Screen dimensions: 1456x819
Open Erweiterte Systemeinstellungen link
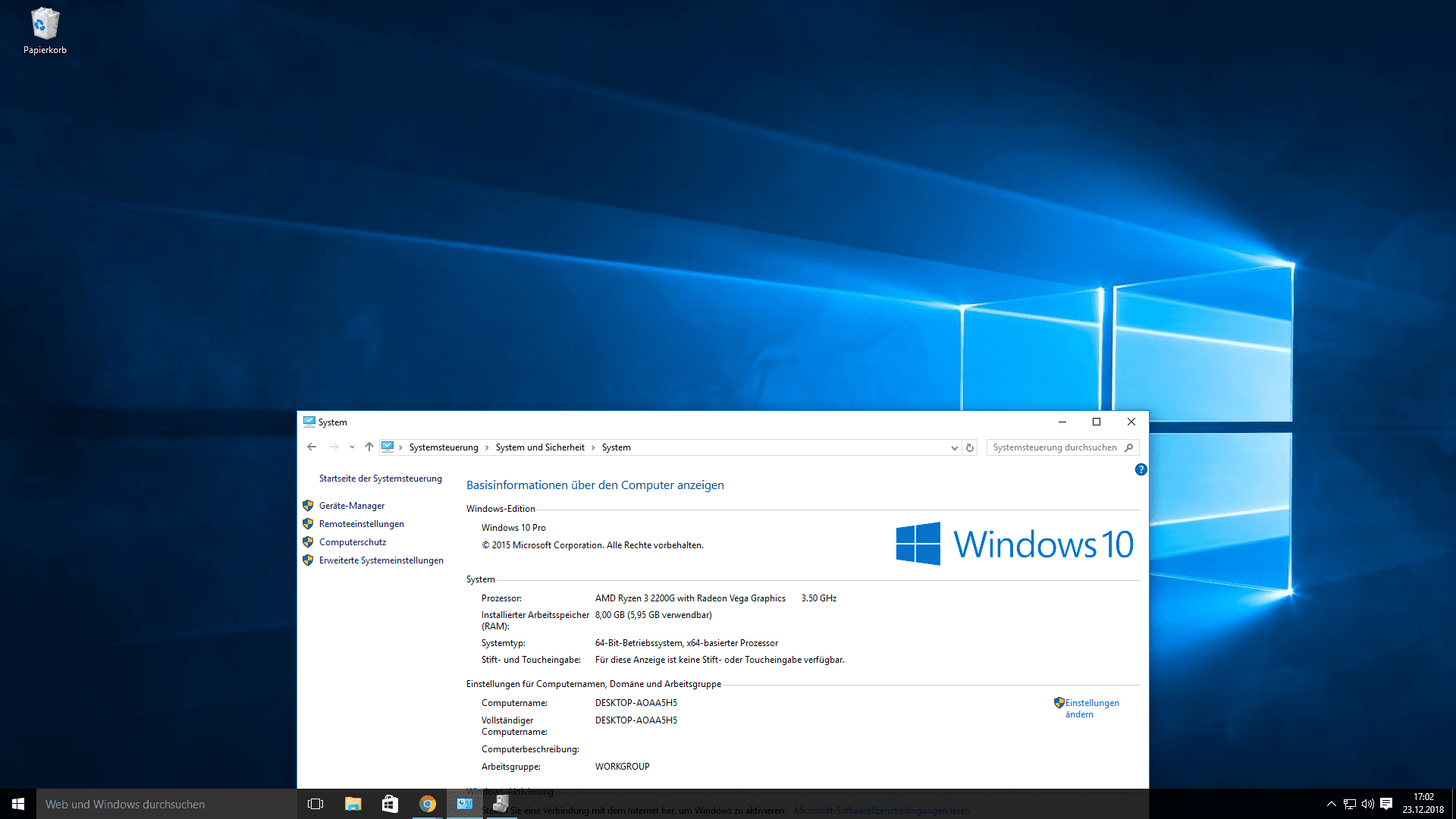[381, 560]
